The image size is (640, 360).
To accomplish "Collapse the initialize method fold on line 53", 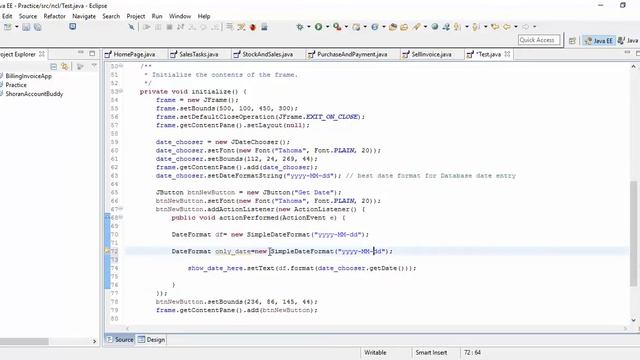I will [121, 91].
